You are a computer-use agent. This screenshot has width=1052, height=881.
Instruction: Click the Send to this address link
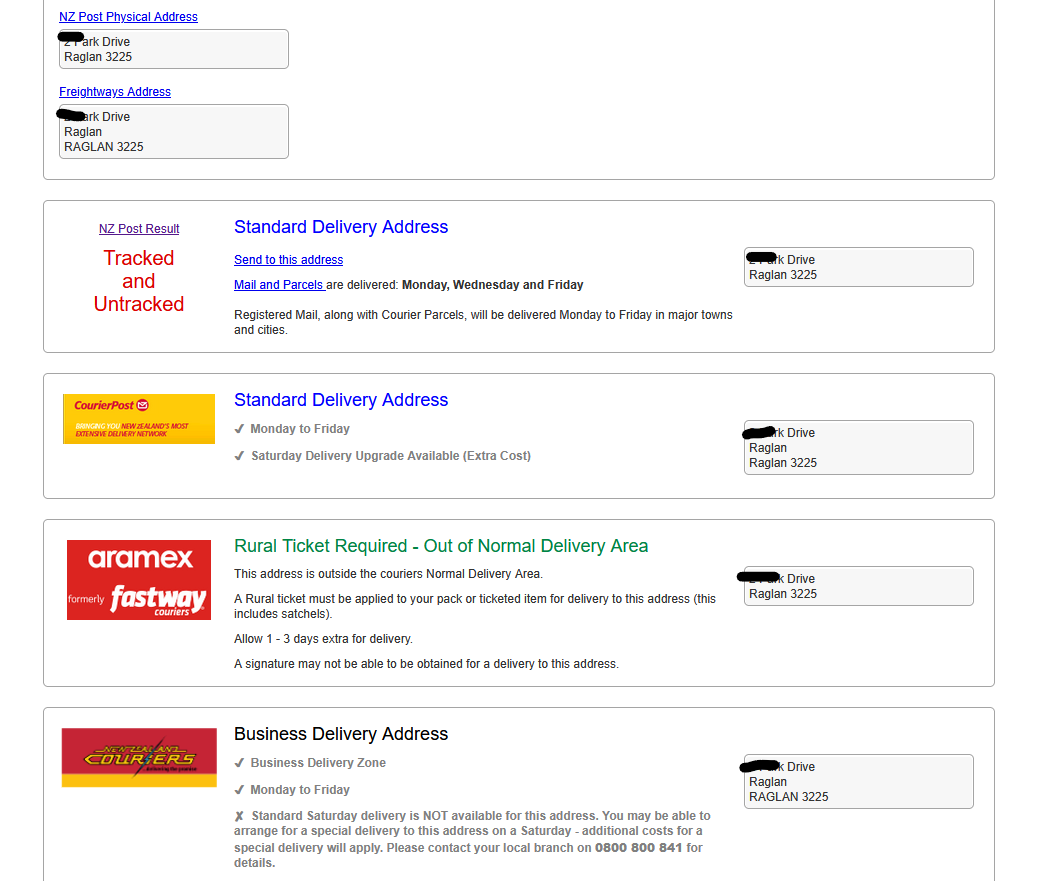(x=288, y=260)
